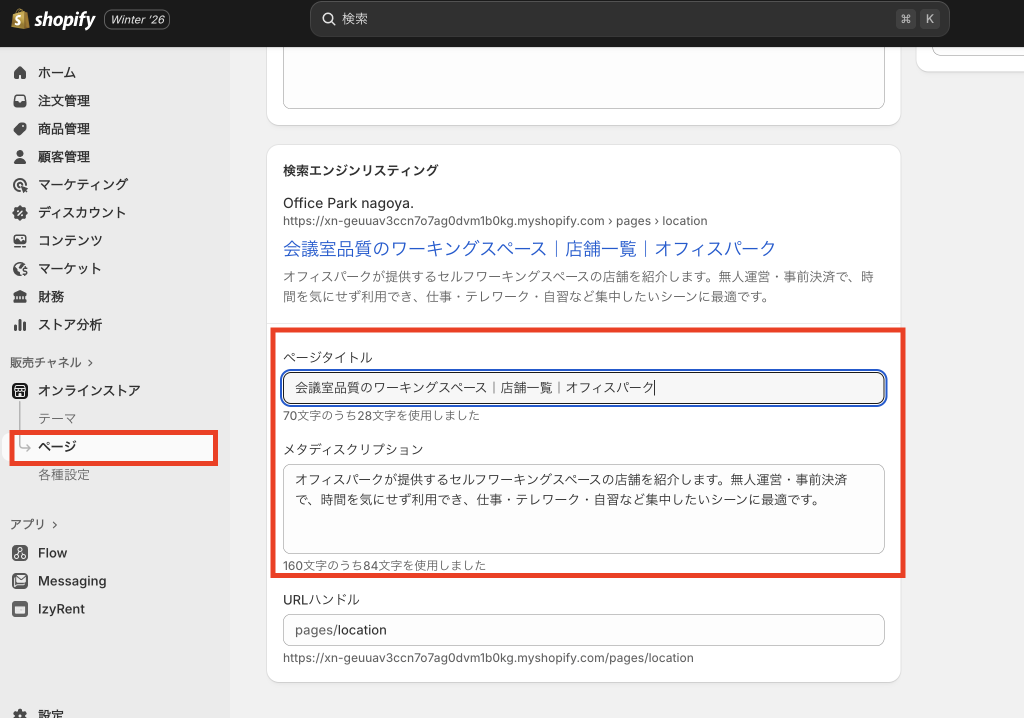Click the ストア分析 bar chart icon

click(x=19, y=325)
